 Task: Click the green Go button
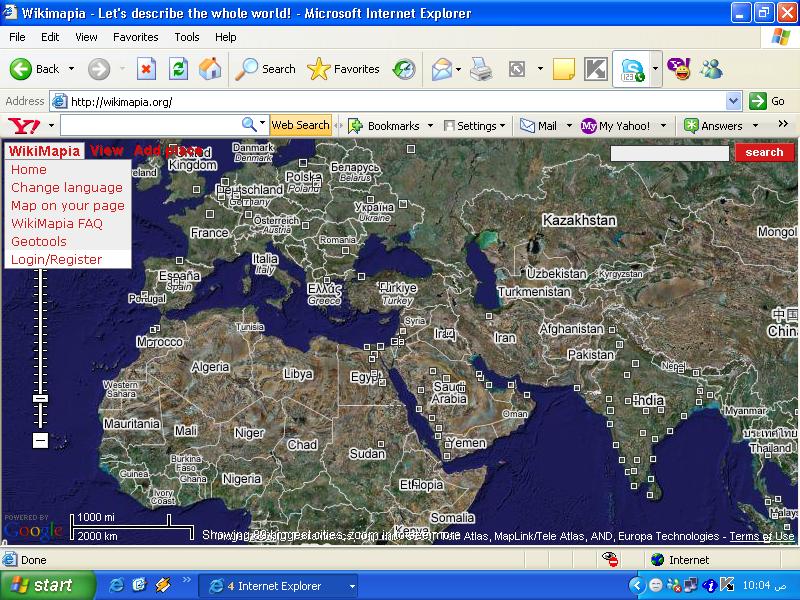tap(767, 101)
